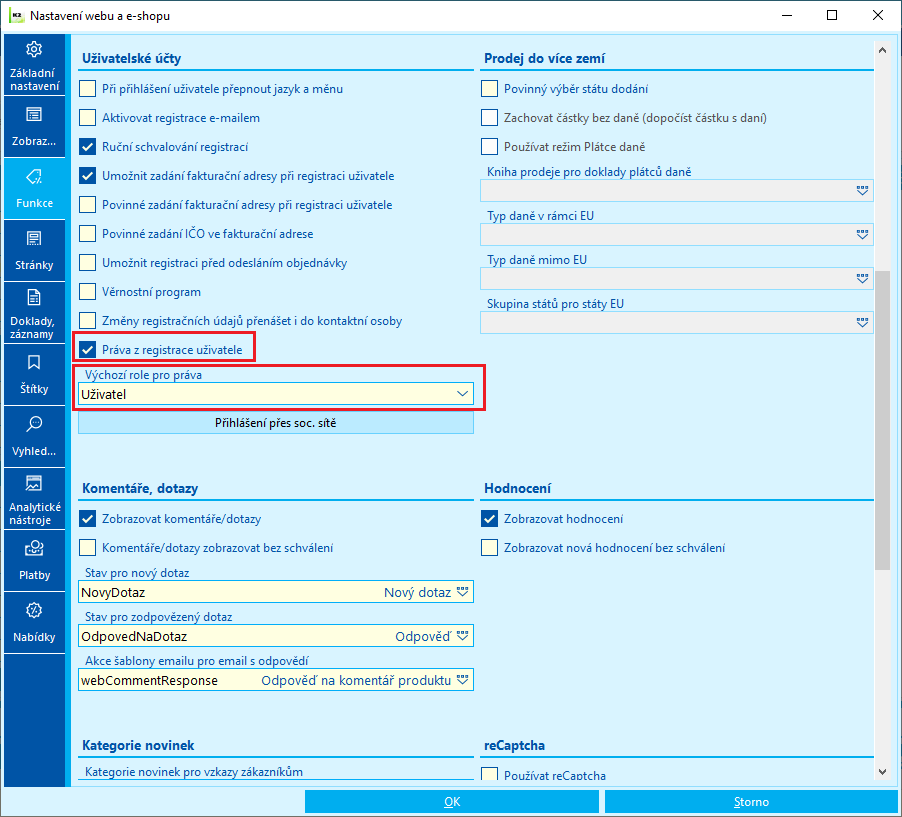Click the vertical scrollbar thumb
902x817 pixels.
coord(882,420)
